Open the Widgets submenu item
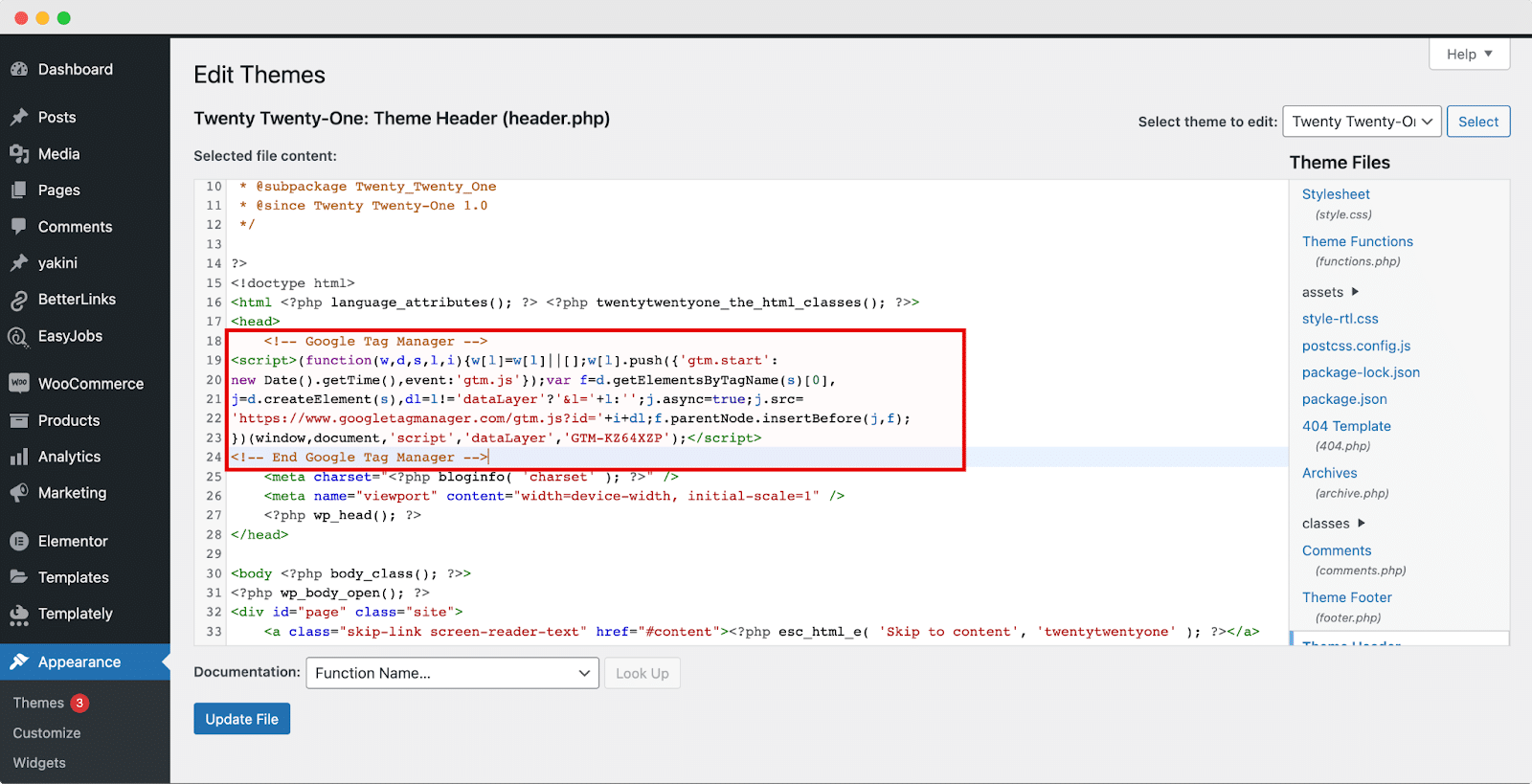 point(39,763)
